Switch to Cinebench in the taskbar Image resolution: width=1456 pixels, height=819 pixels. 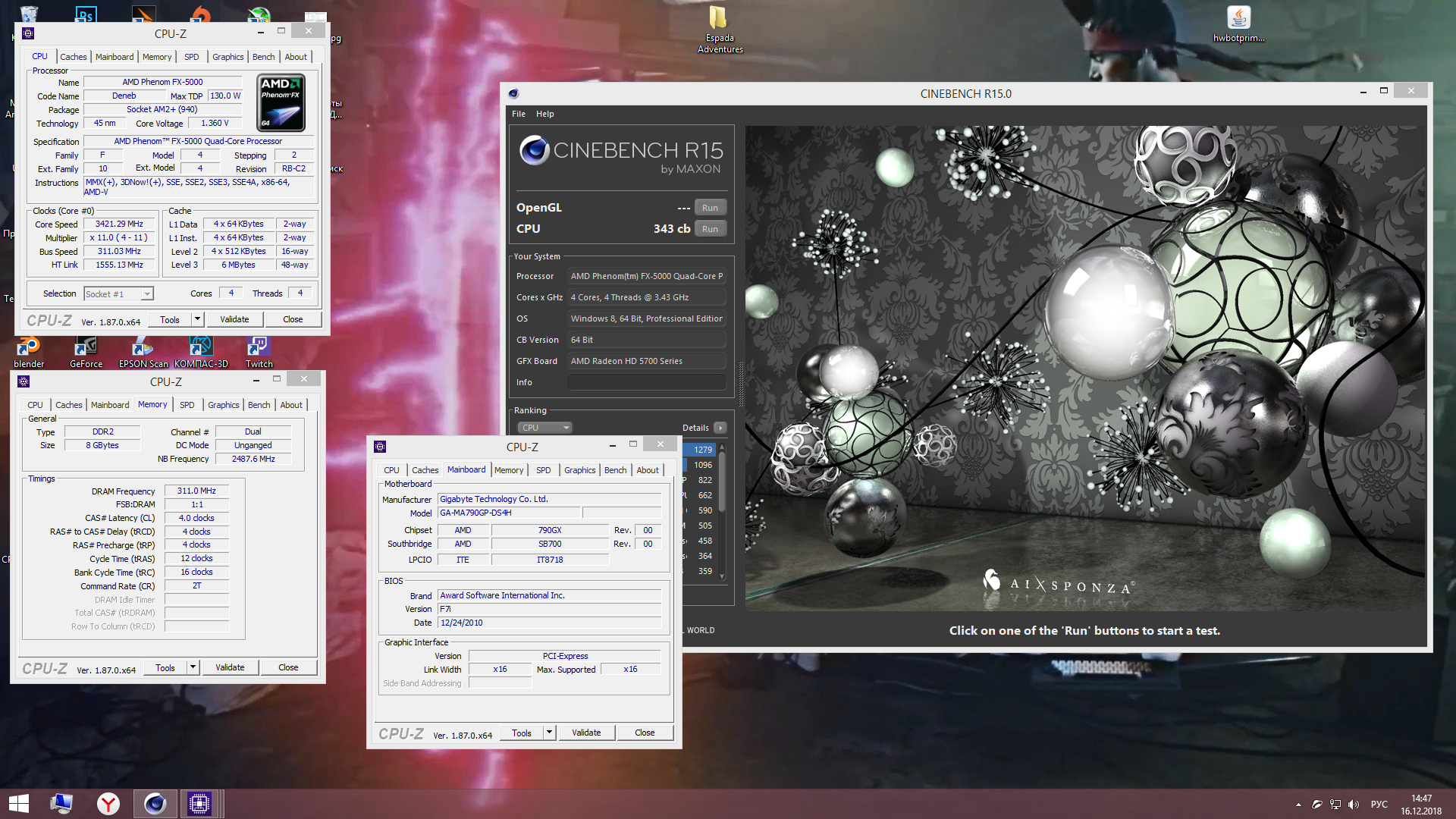155,804
